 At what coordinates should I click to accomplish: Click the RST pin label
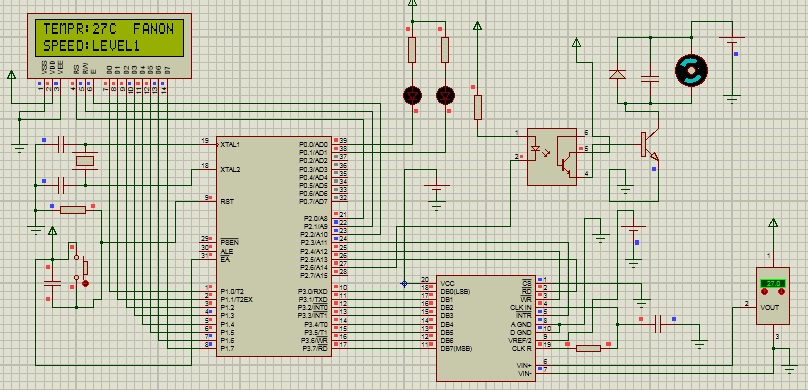pos(226,201)
